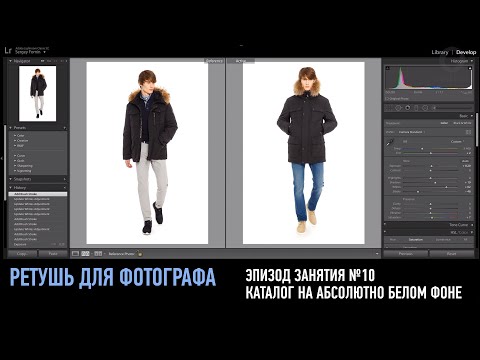The height and width of the screenshot is (360, 480).
Task: Expand the Tone Curve panel
Action: [x=472, y=225]
